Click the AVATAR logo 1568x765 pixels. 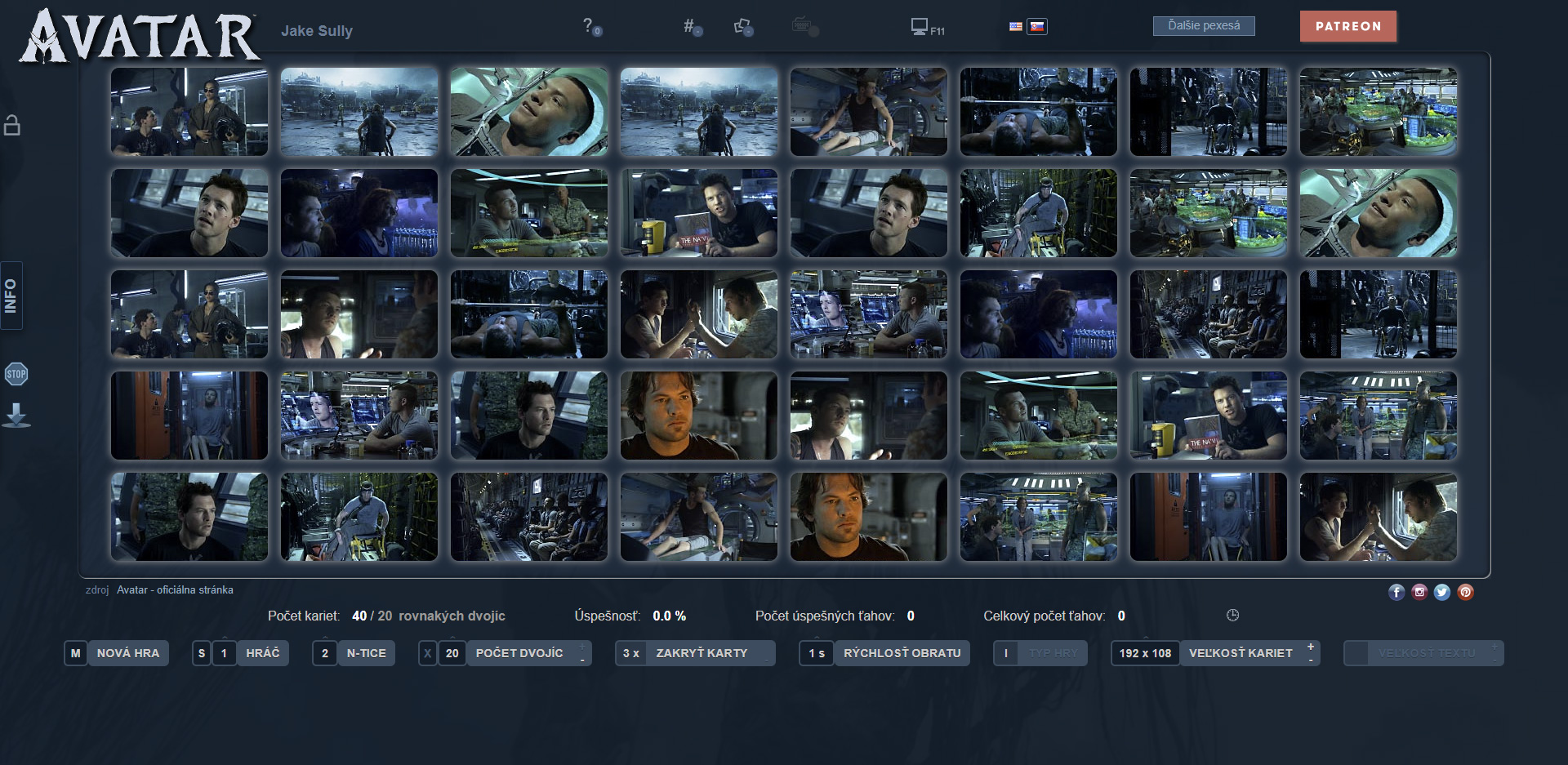pos(139,36)
